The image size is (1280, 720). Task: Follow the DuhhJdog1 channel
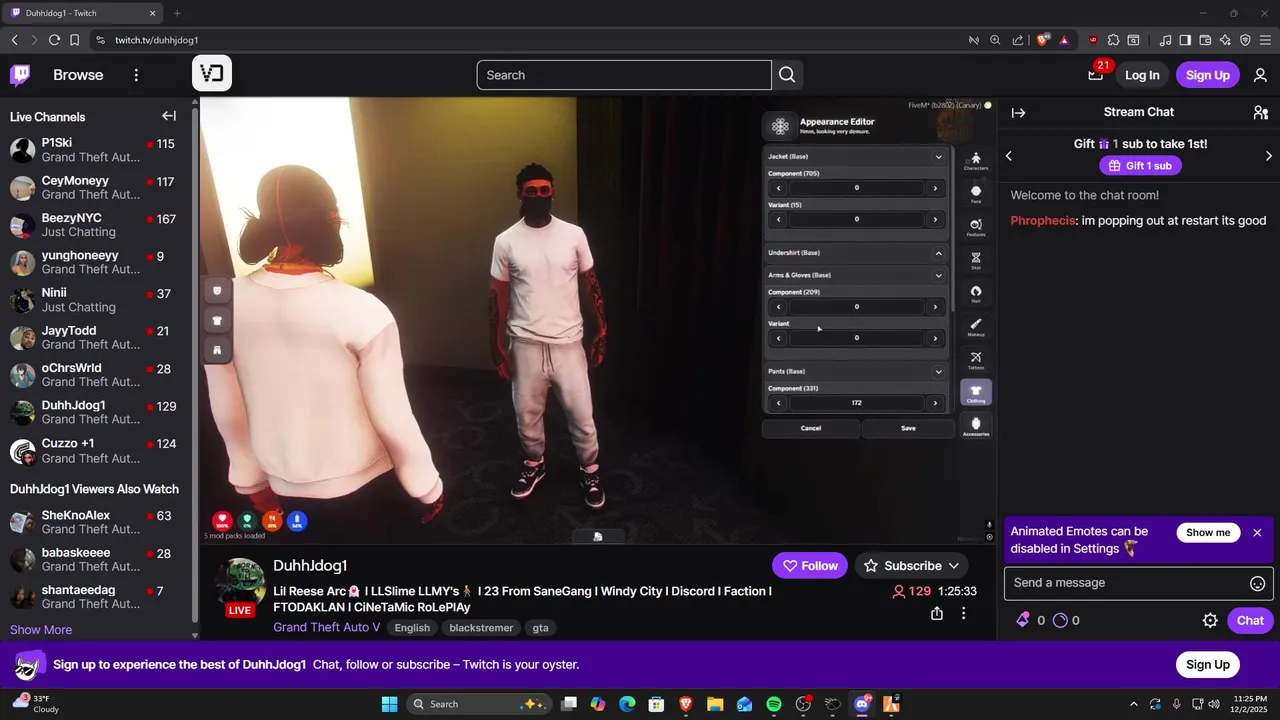coord(810,566)
